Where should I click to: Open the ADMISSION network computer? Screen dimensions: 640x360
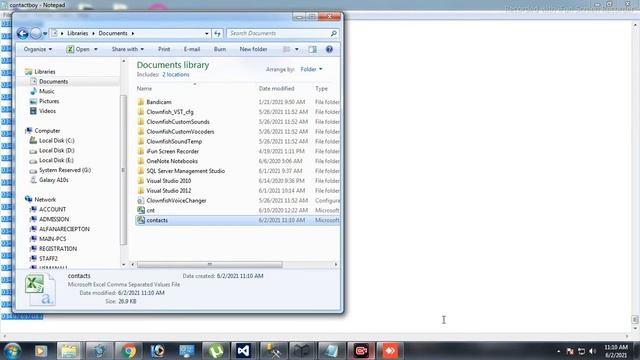(54, 219)
